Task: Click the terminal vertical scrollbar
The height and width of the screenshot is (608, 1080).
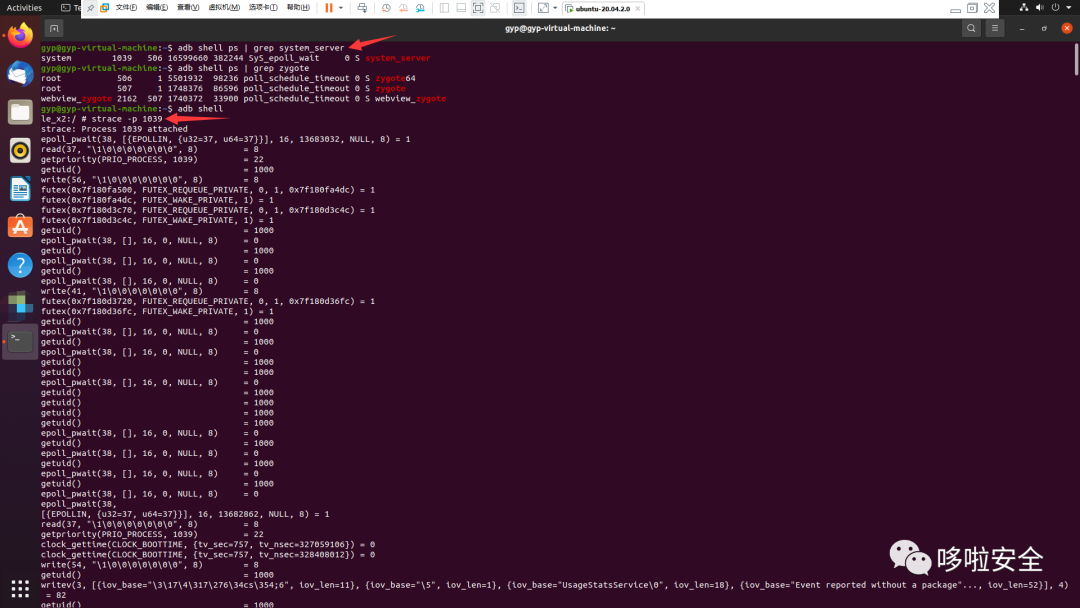Action: (x=1076, y=59)
